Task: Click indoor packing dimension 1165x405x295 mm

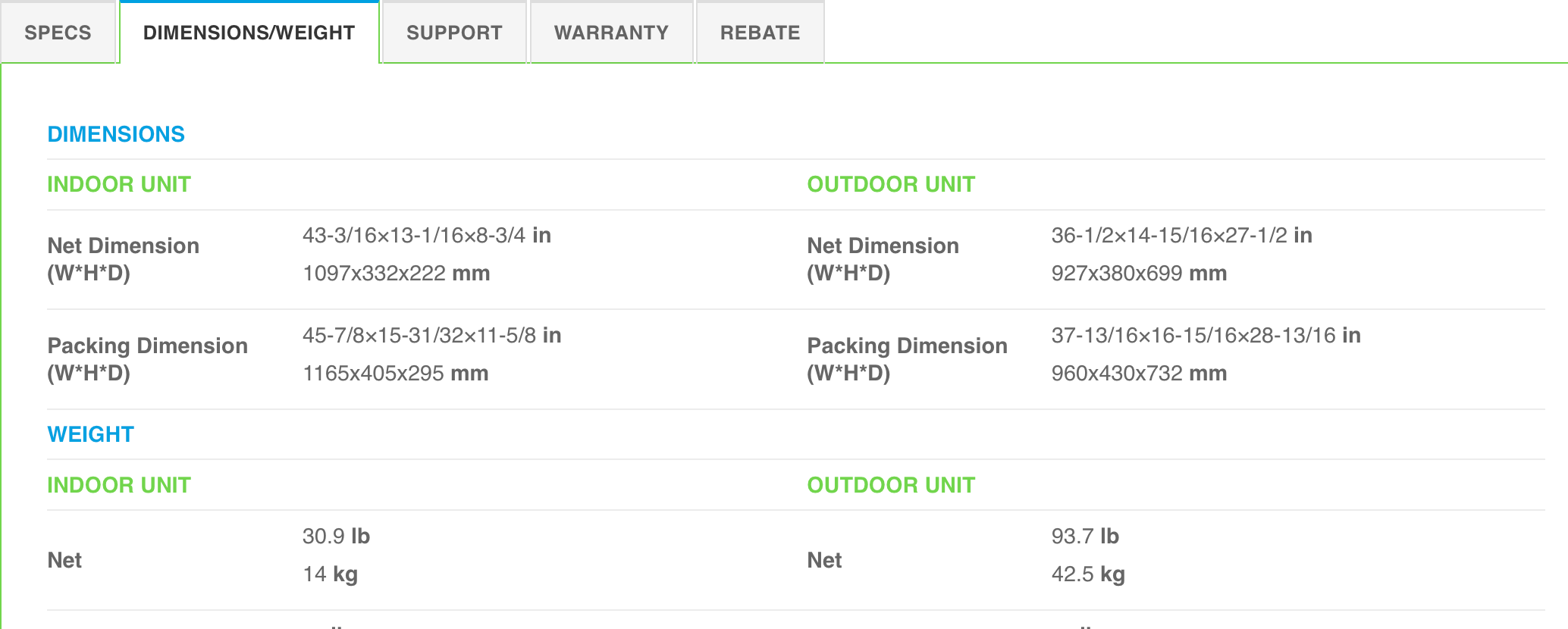Action: point(395,373)
